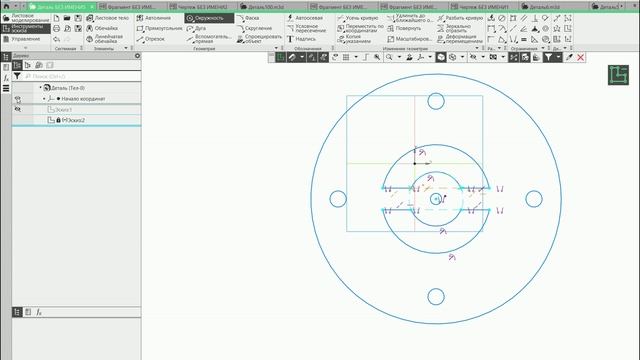Click the home start page icon
Viewport: 640px width, 360px height.
[x=6, y=7]
